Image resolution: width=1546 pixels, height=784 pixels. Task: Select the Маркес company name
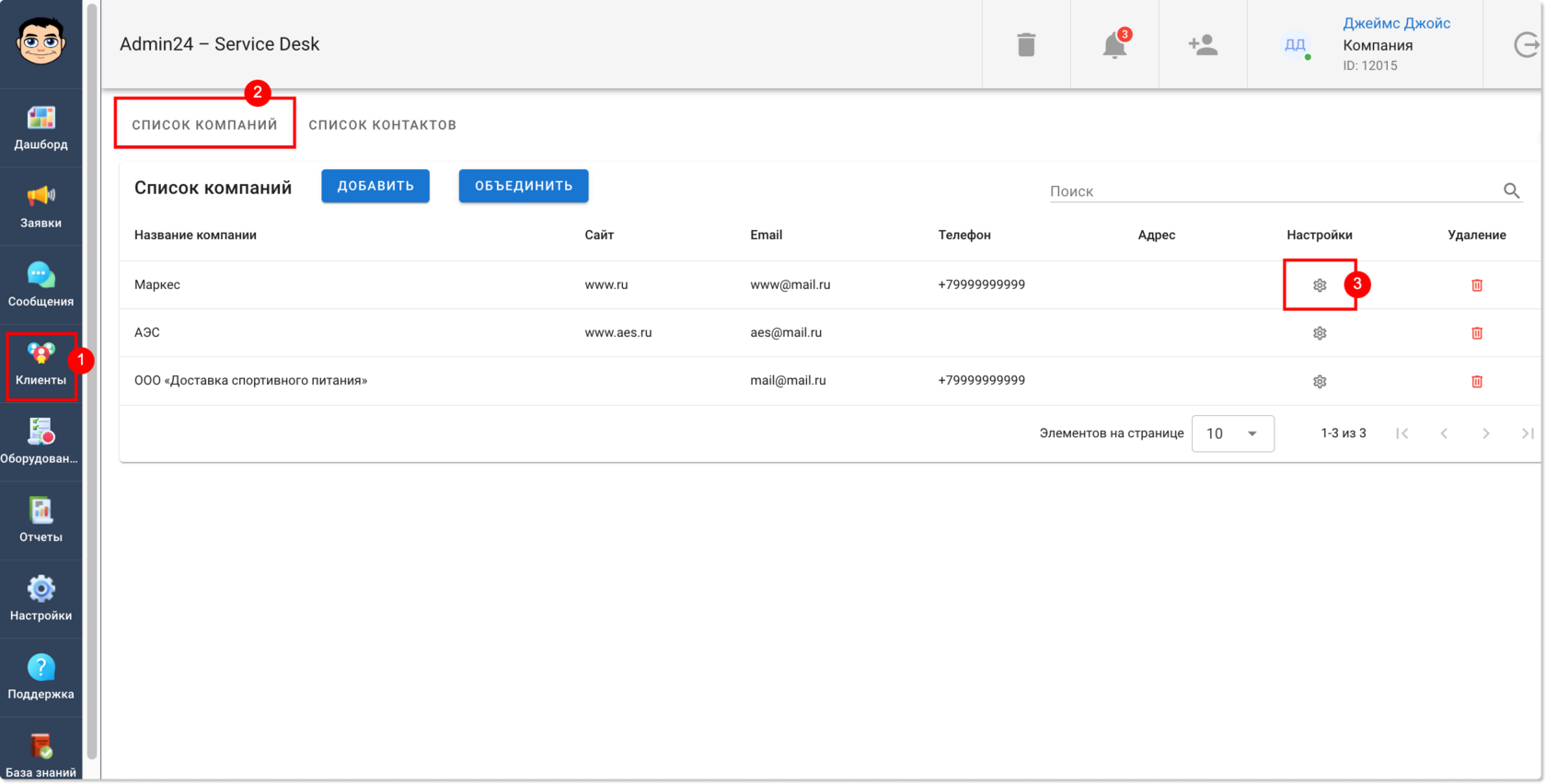(157, 284)
